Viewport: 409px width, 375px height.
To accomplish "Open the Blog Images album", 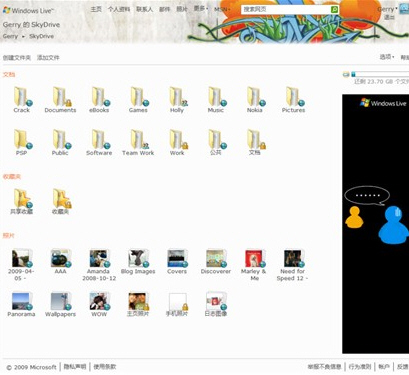I will [x=138, y=262].
